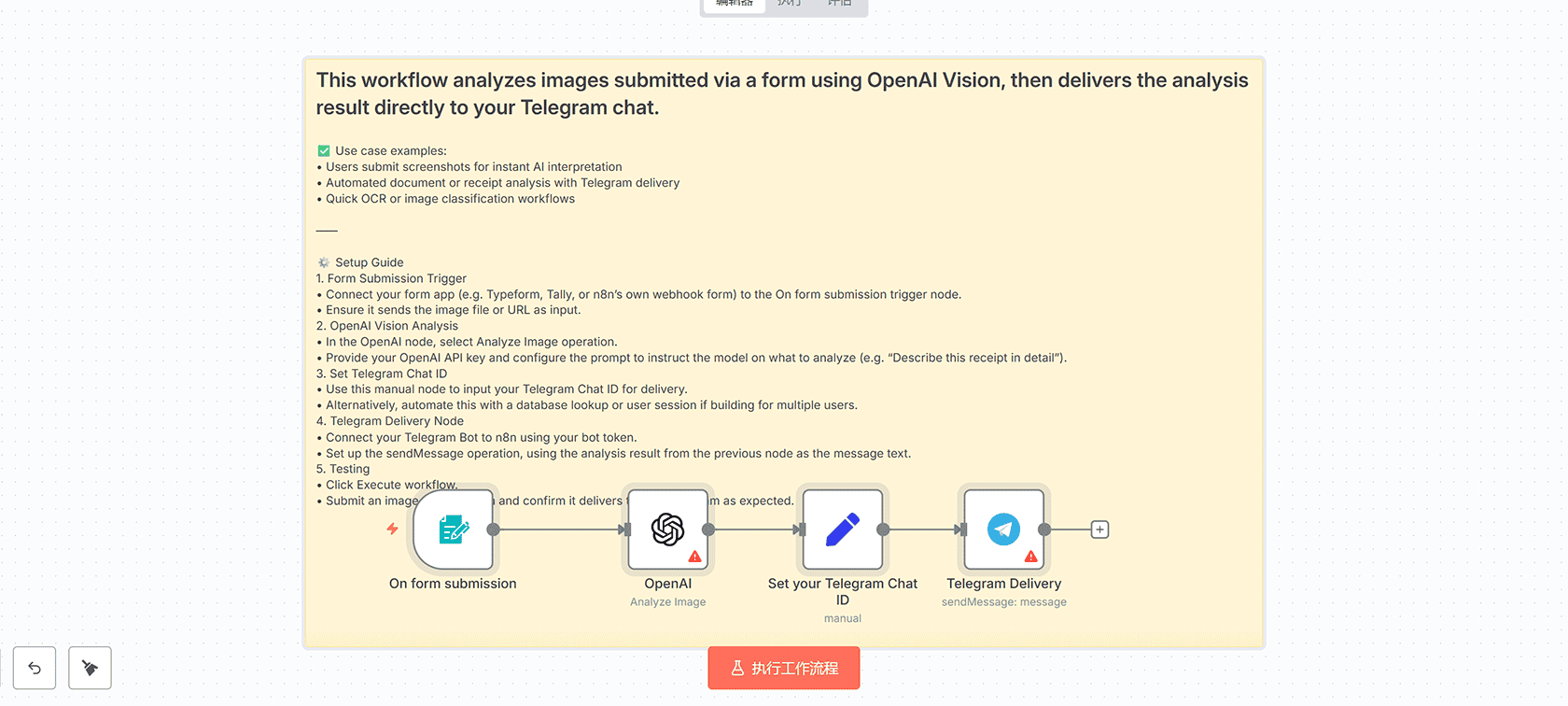
Task: Select the Set your Telegram Chat ID node
Action: tap(842, 529)
